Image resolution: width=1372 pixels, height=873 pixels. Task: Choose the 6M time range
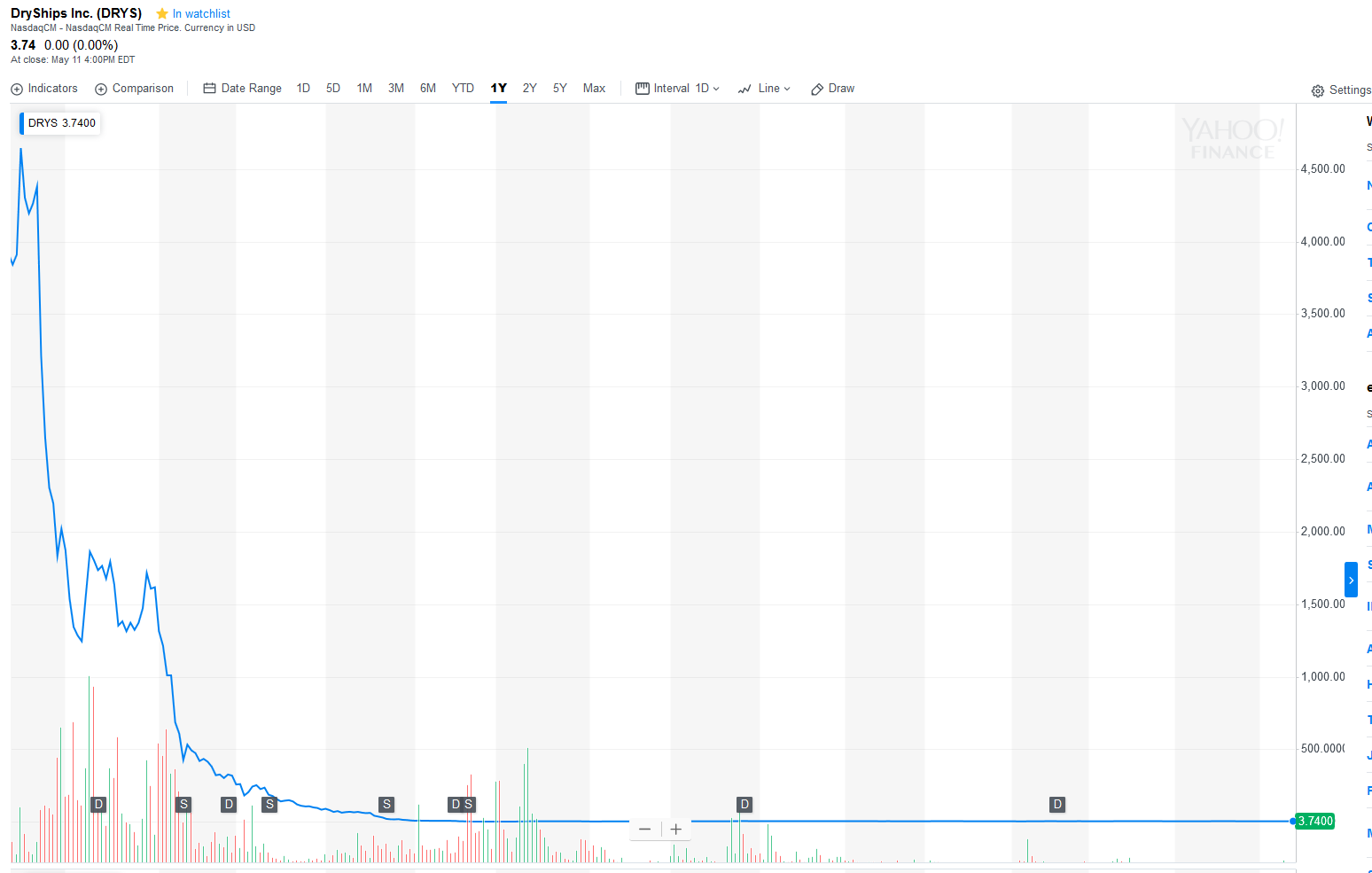(x=428, y=89)
